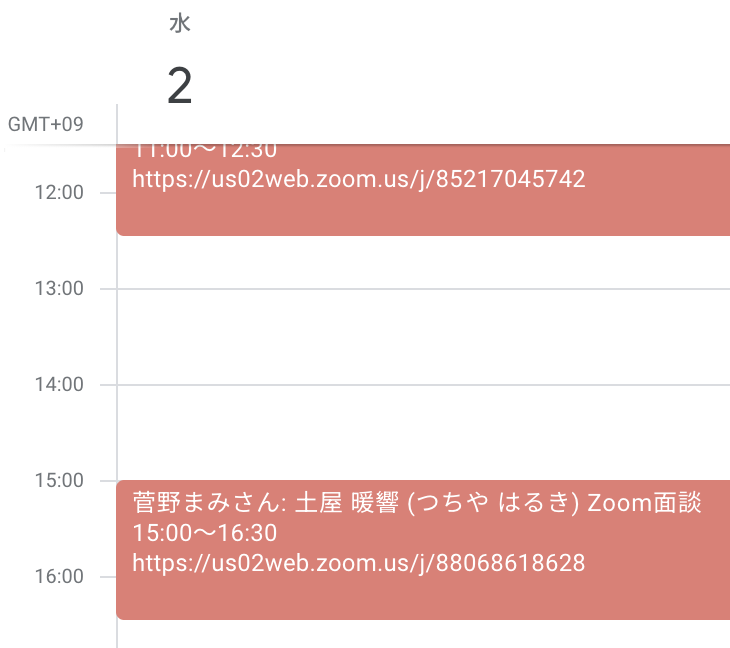Open 菅野まみさん 土屋 暖響 Zoom面談 event

423,550
